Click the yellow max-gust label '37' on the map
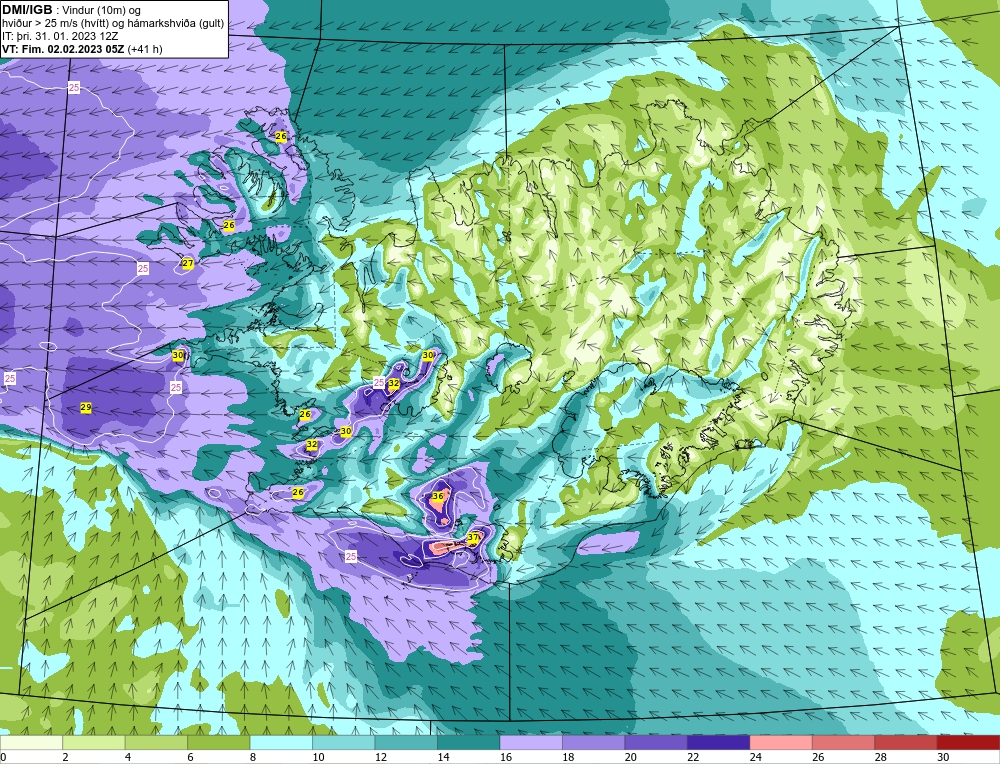This screenshot has height=764, width=1000. click(x=473, y=538)
